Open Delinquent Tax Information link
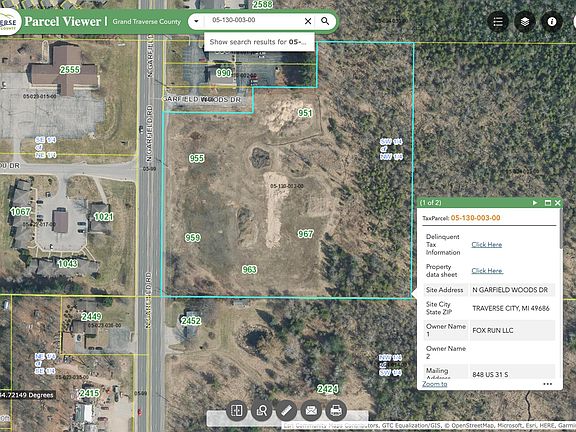Image resolution: width=576 pixels, height=432 pixels. point(486,245)
